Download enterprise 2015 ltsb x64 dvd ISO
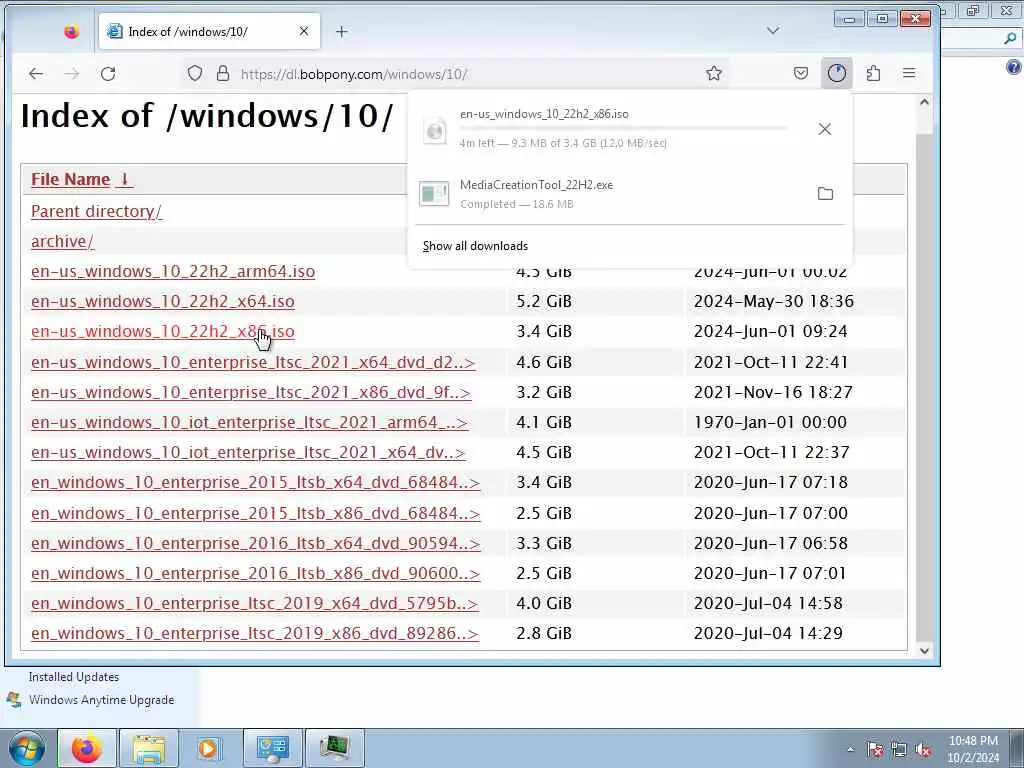This screenshot has width=1024, height=768. [255, 483]
